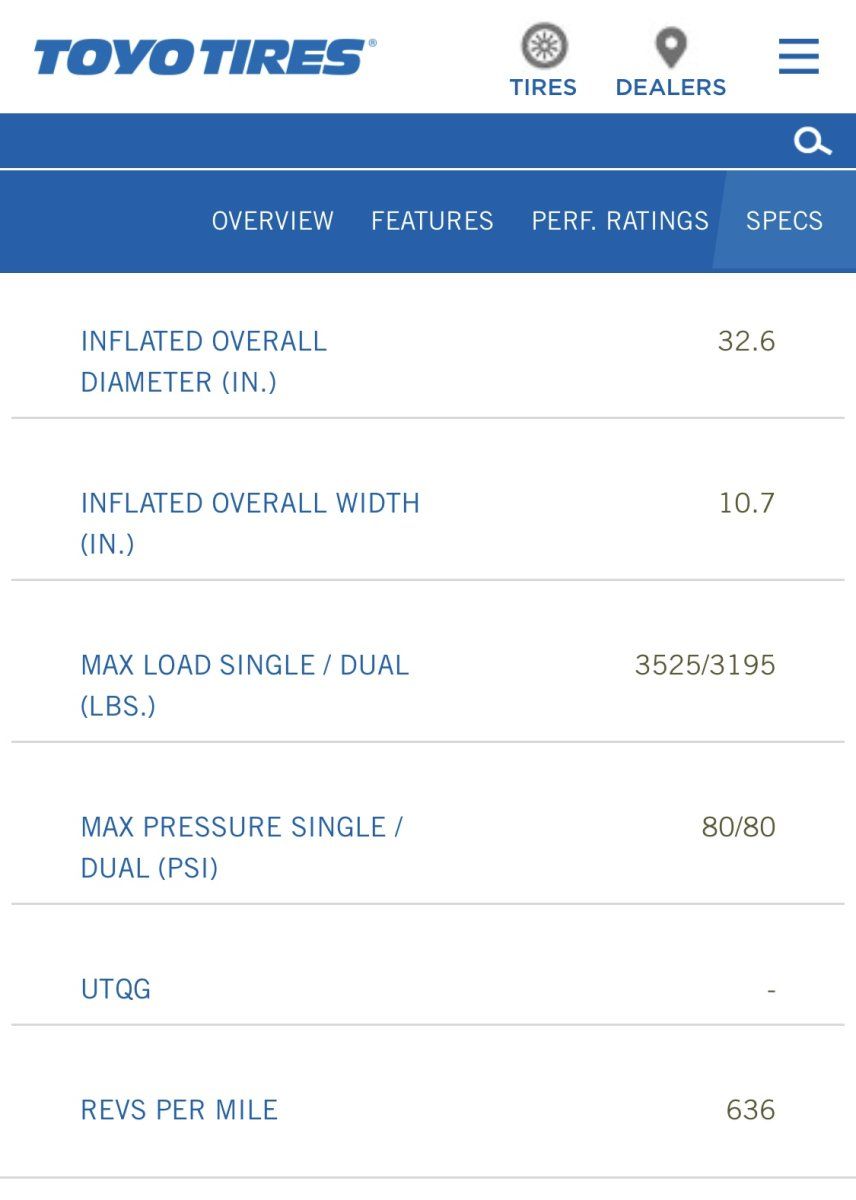Click the Revs Per Mile label
856x1200 pixels.
tap(179, 1110)
